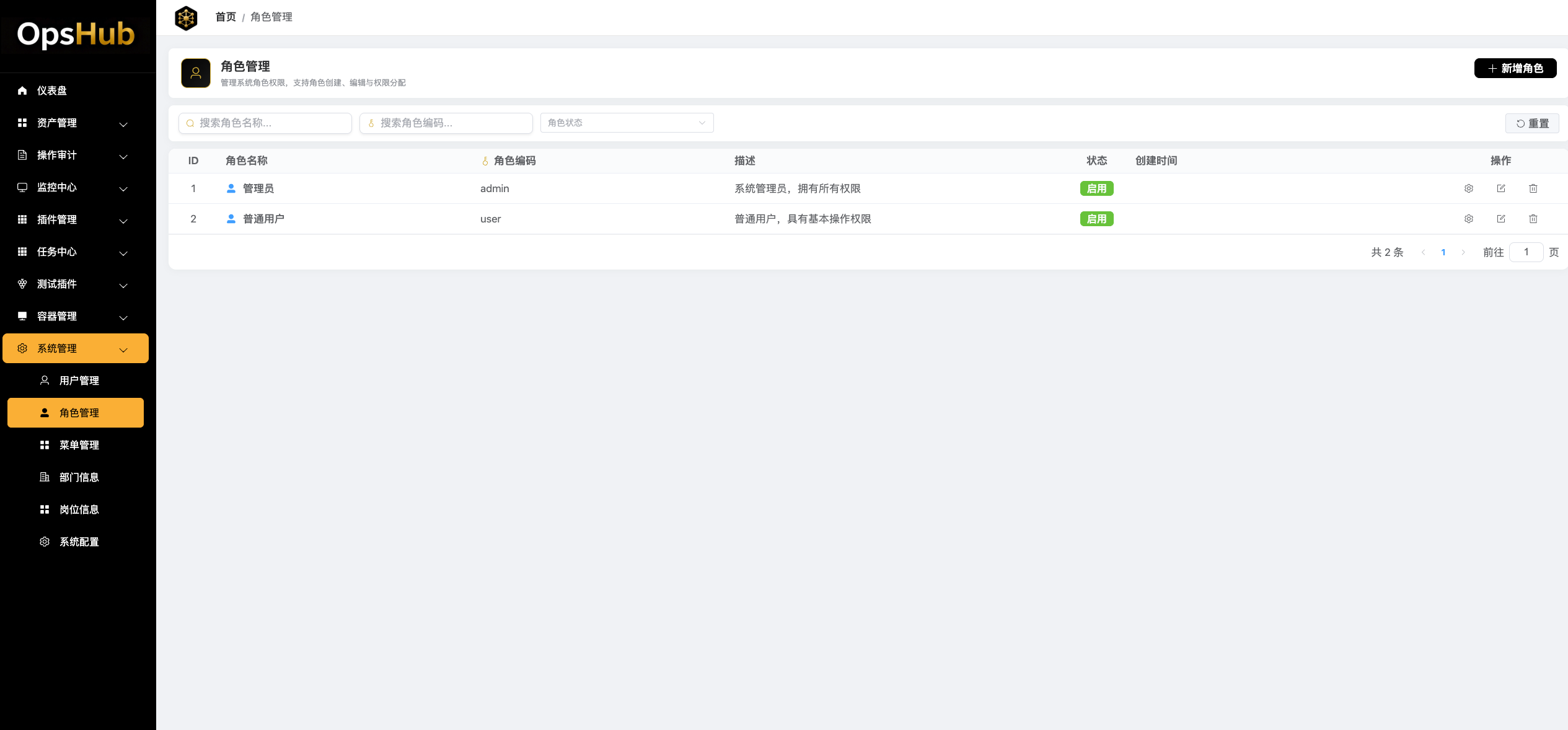
Task: Go to 菜单管理 submenu item
Action: pyautogui.click(x=79, y=445)
